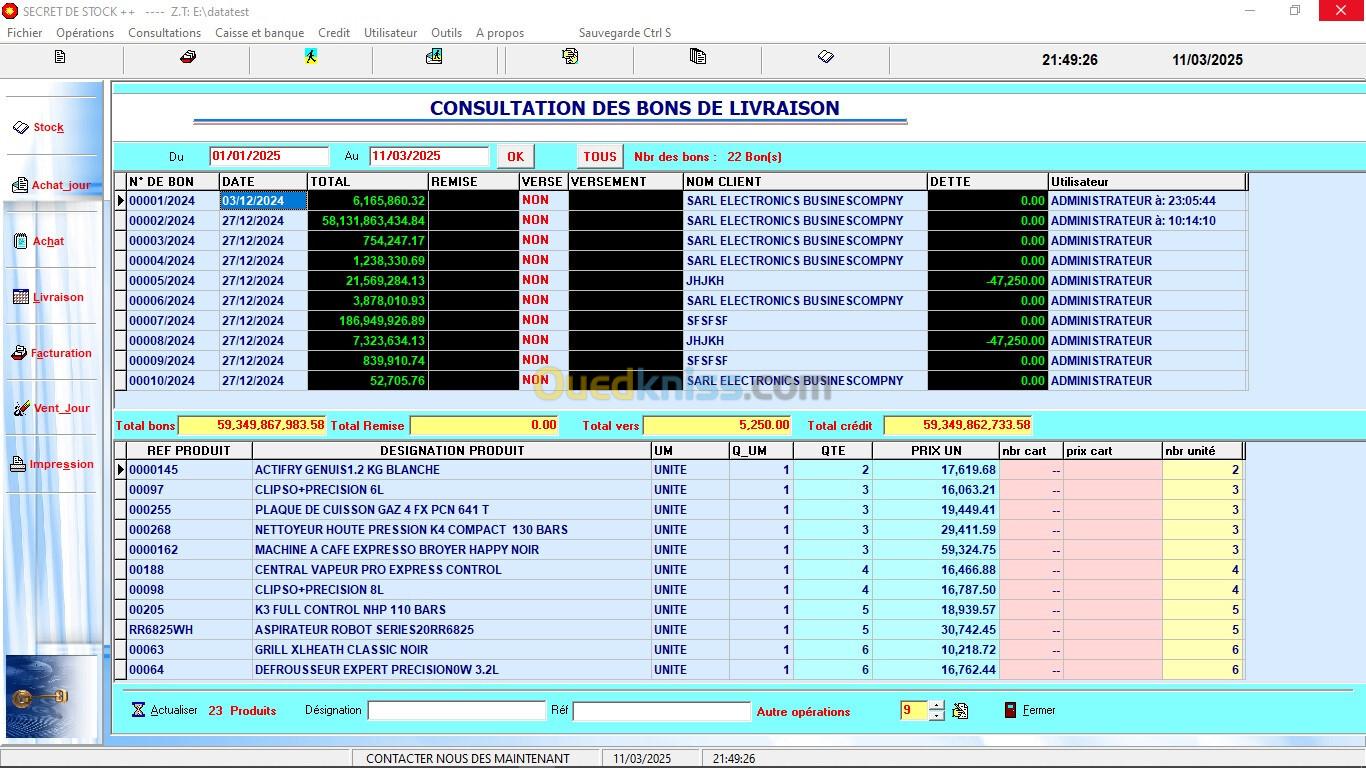Screen dimensions: 1366x768
Task: Open the Vent_Jour sidebar icon
Action: (21, 408)
